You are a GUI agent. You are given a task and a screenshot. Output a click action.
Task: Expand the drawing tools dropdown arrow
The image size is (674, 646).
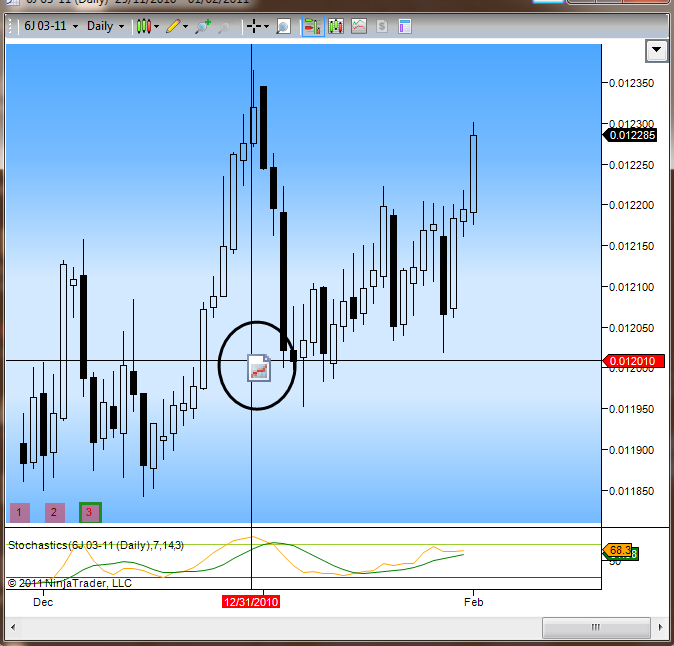point(185,27)
